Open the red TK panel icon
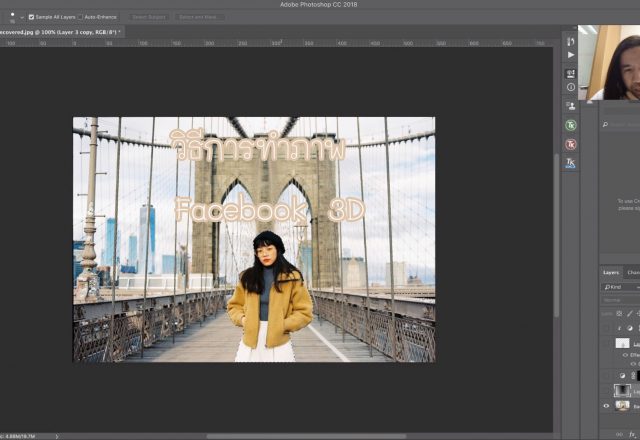Image resolution: width=640 pixels, height=440 pixels. [571, 144]
